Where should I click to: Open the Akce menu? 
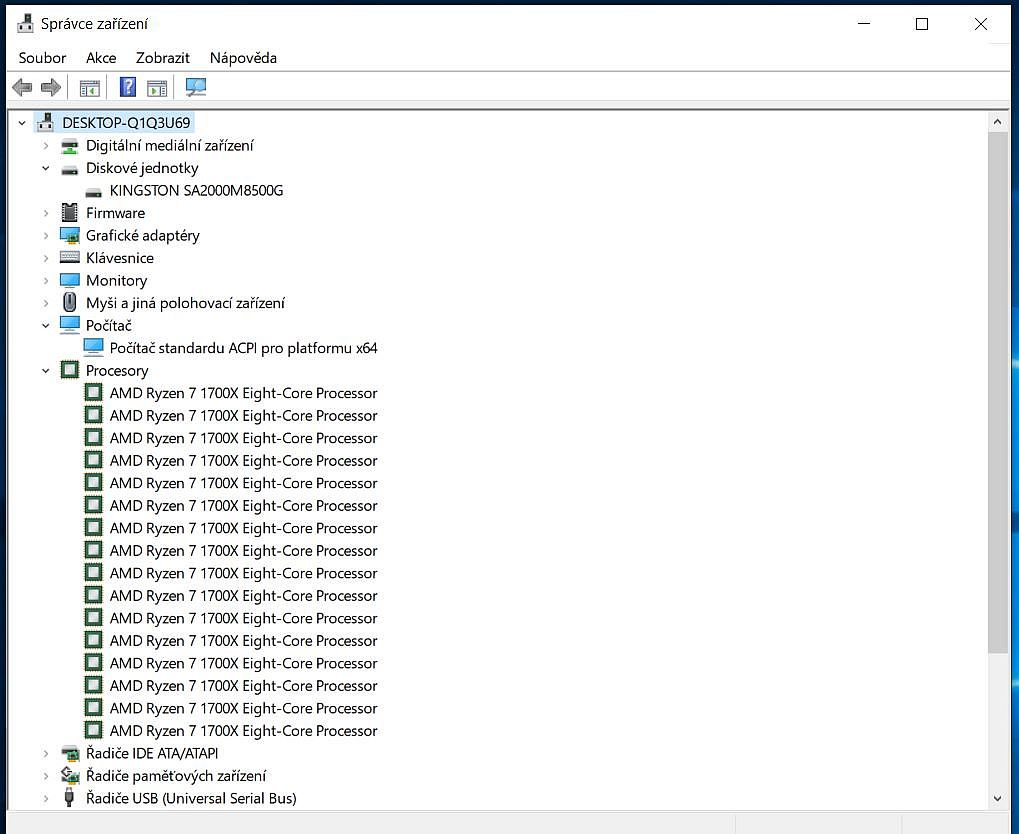pyautogui.click(x=101, y=58)
